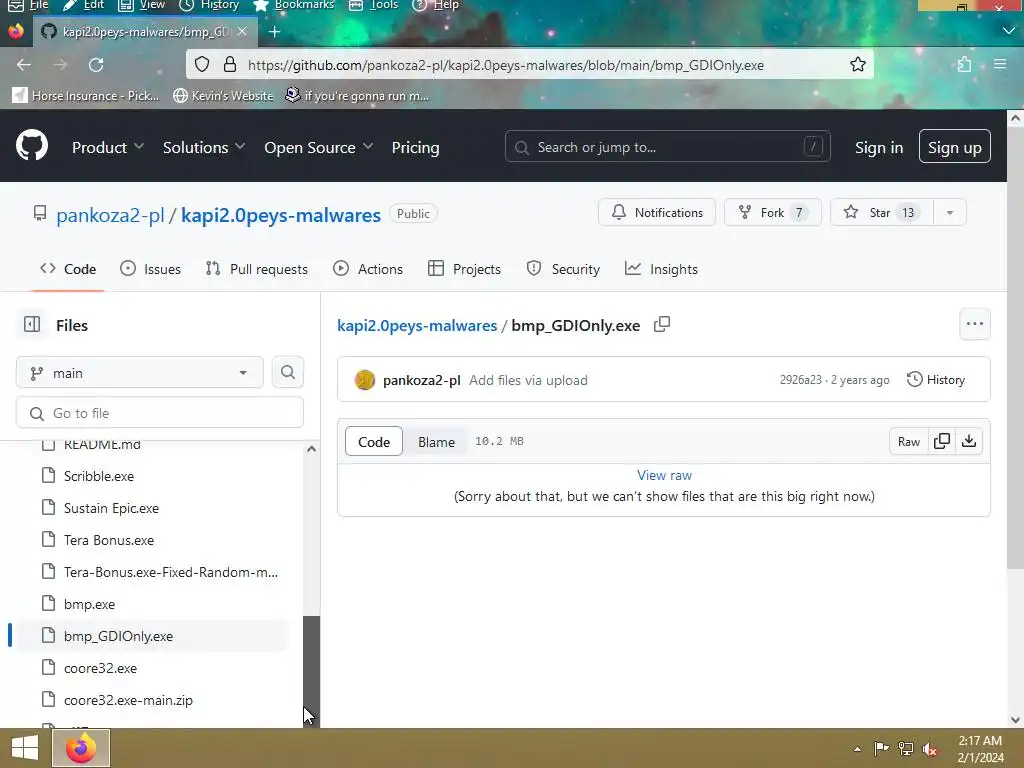Click the network tray icon
1024x768 pixels.
(x=906, y=748)
